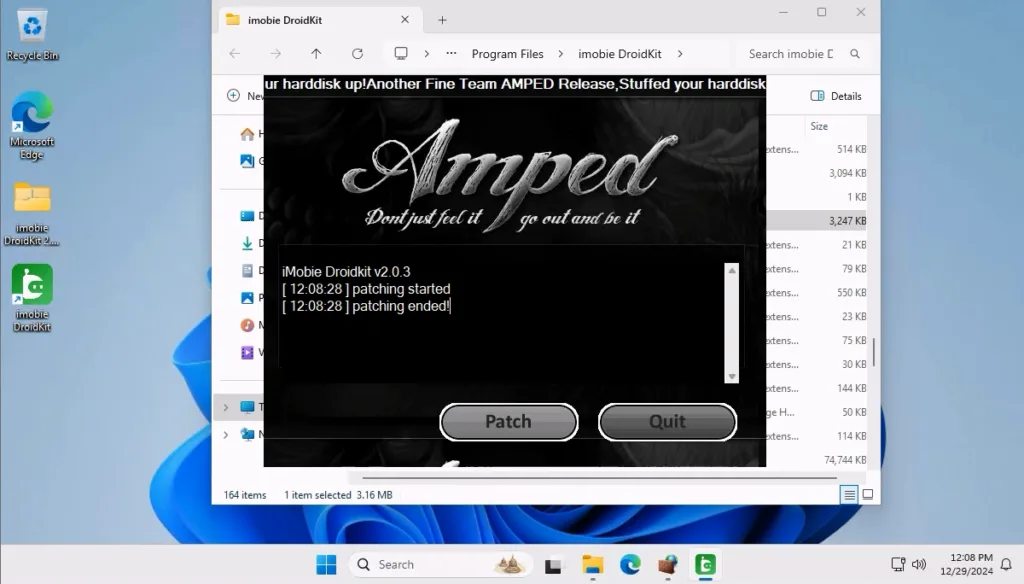Click the "iMobie Droidkit v2.0.3" log line

click(346, 272)
